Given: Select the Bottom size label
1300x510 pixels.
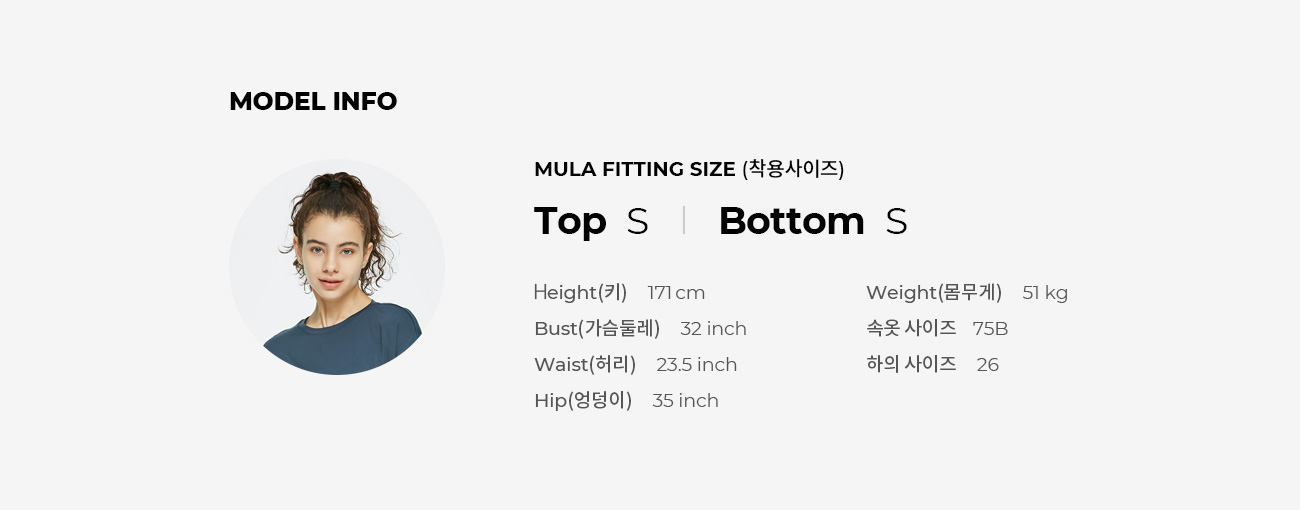Looking at the screenshot, I should coord(791,221).
